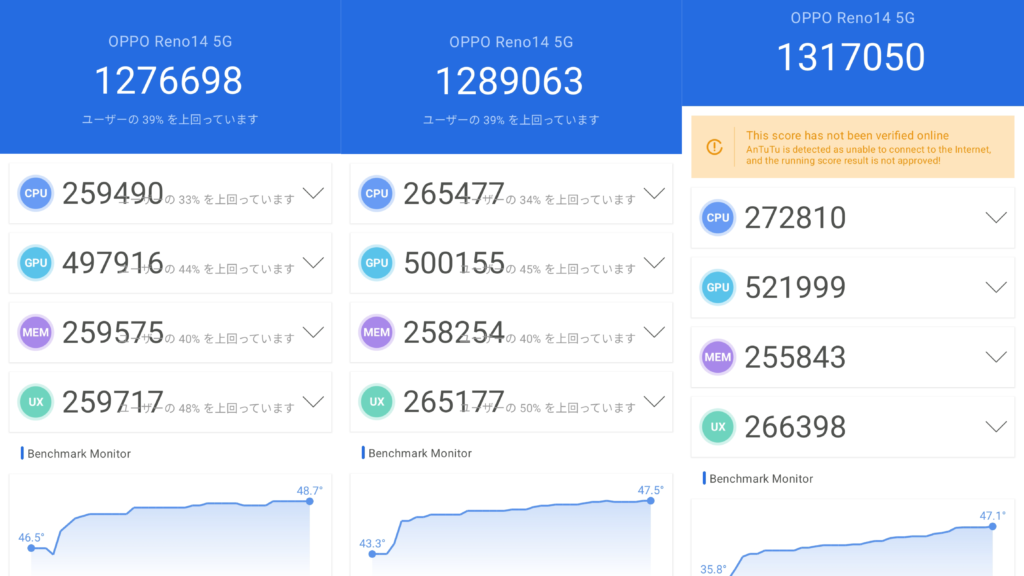The image size is (1024, 576).
Task: Click the 35.8° starting temperature label
Action: (x=713, y=569)
